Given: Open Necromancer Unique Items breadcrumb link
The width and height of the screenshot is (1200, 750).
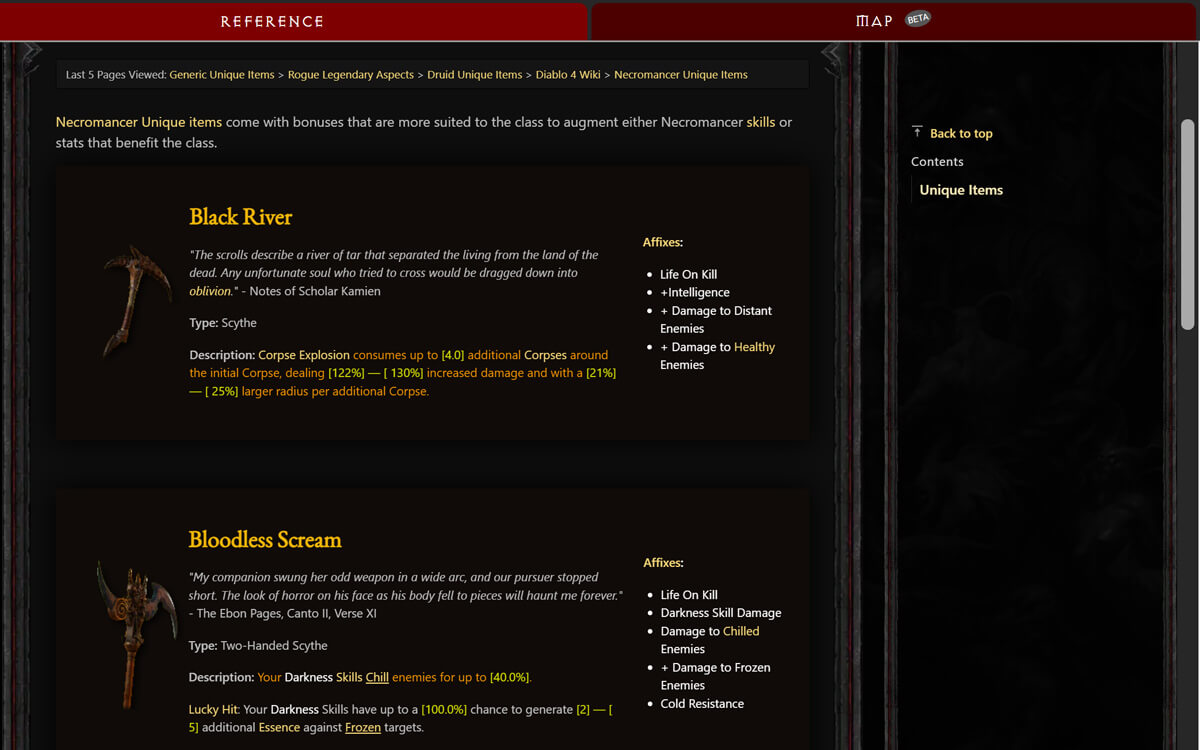Looking at the screenshot, I should click(681, 75).
